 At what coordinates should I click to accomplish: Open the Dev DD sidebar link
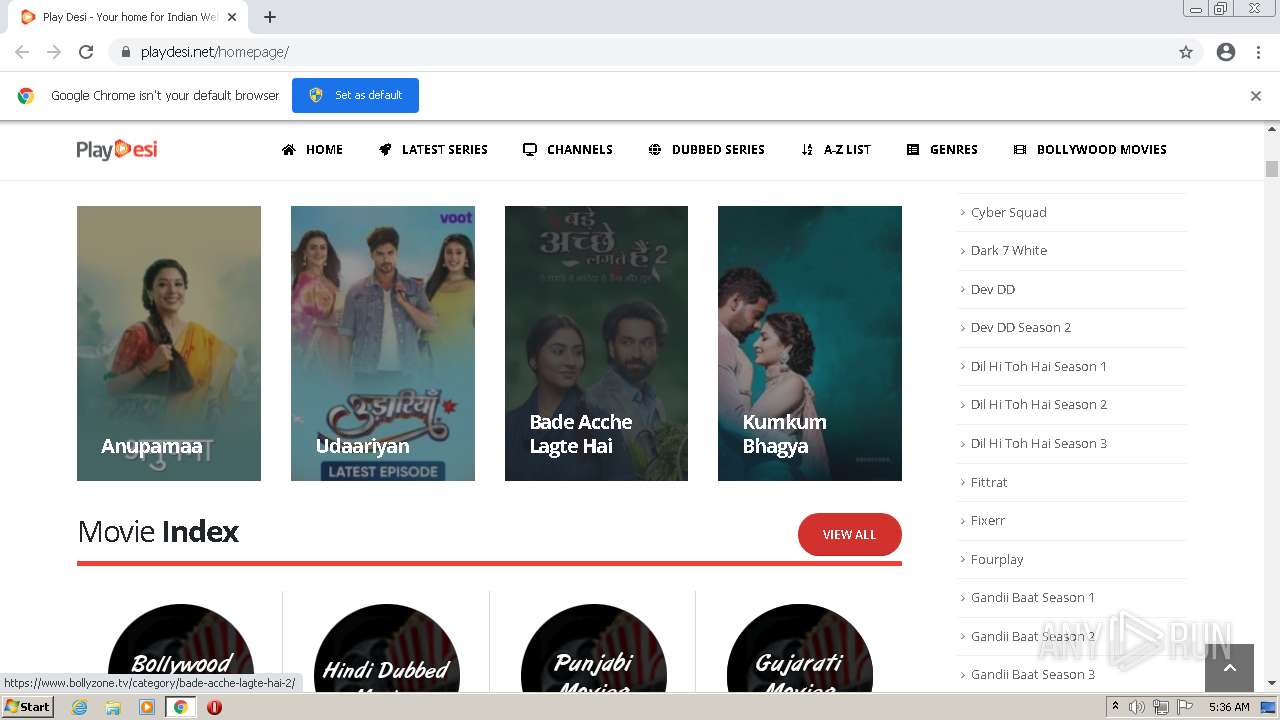point(993,289)
